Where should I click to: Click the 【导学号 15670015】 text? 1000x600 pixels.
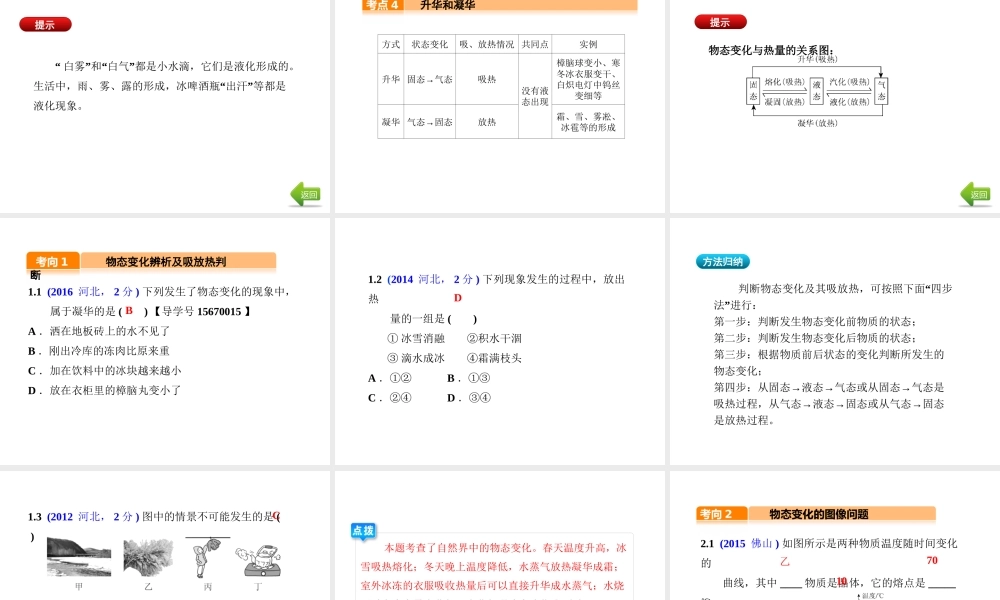201,311
